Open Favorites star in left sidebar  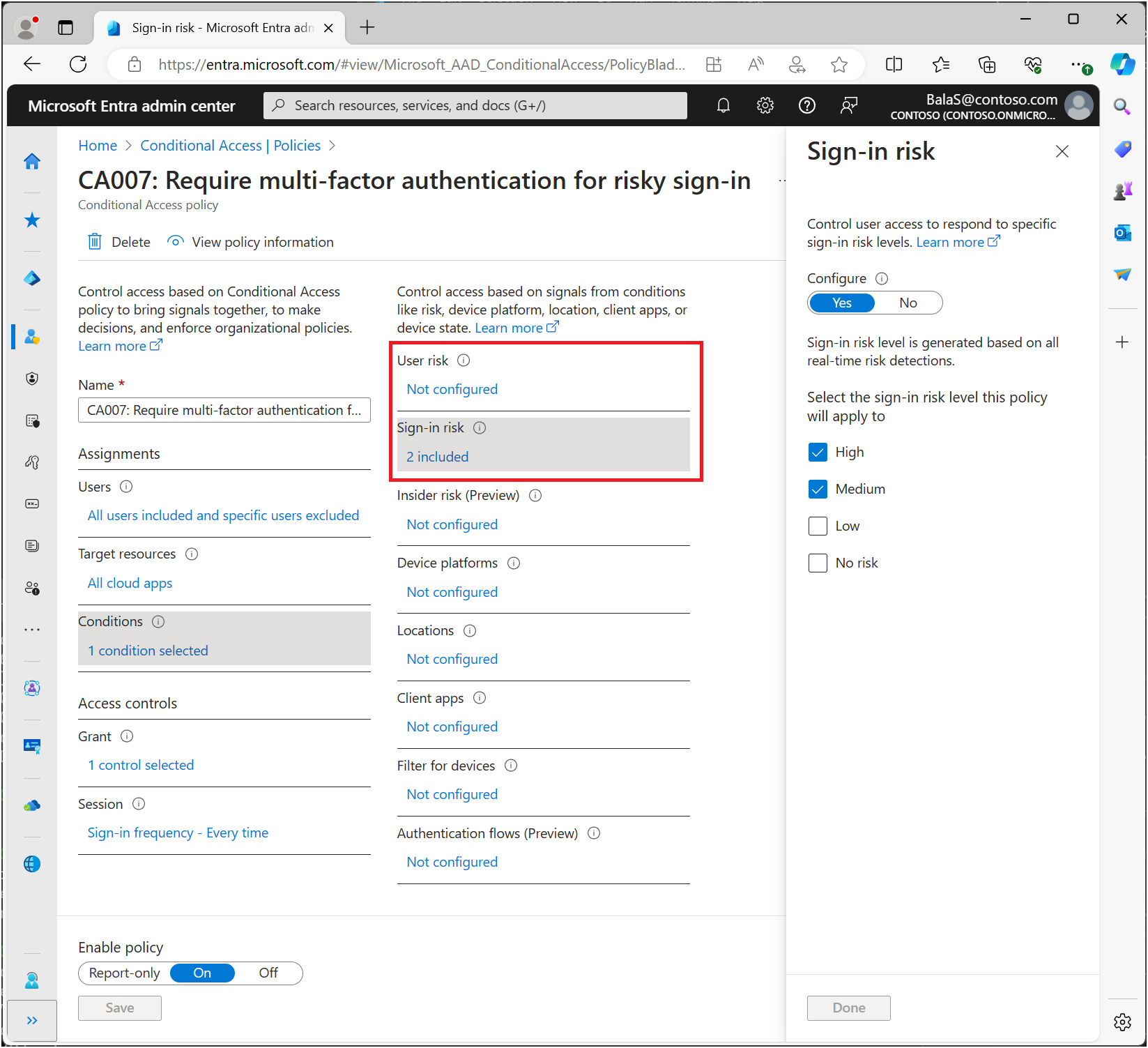click(32, 220)
